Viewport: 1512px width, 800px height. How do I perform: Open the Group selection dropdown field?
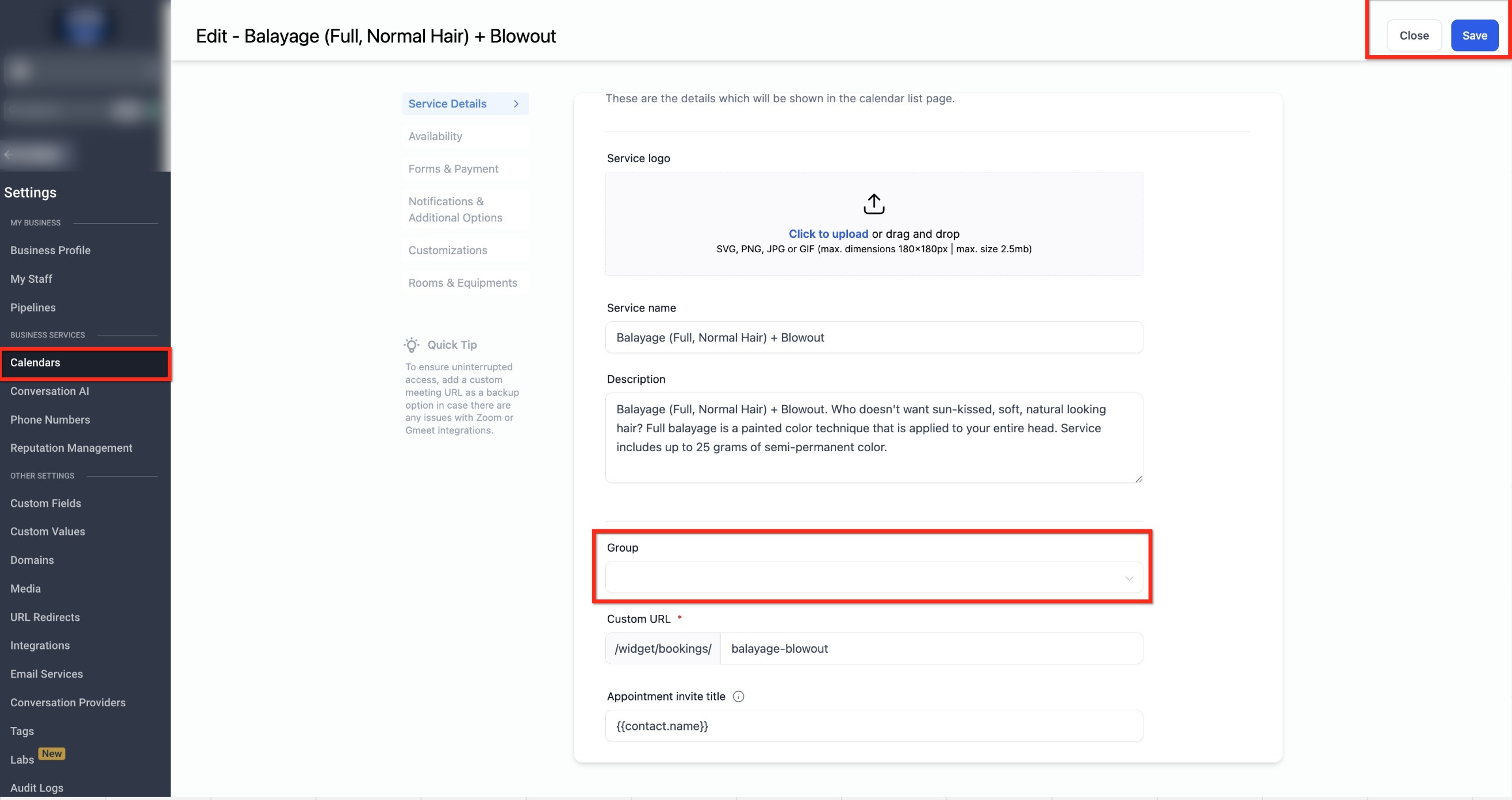tap(863, 578)
